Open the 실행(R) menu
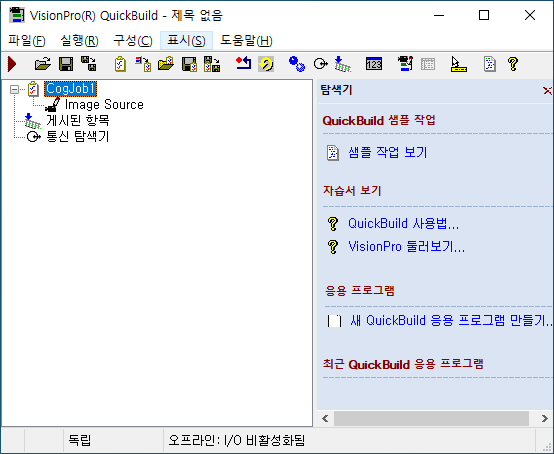 tap(79, 41)
